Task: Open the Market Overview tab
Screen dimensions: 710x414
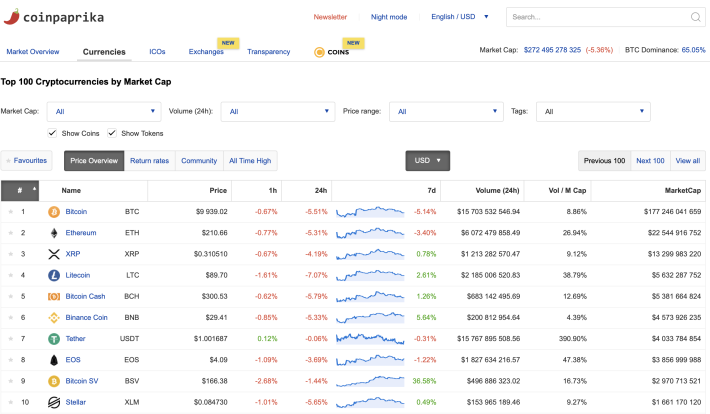Action: click(33, 52)
